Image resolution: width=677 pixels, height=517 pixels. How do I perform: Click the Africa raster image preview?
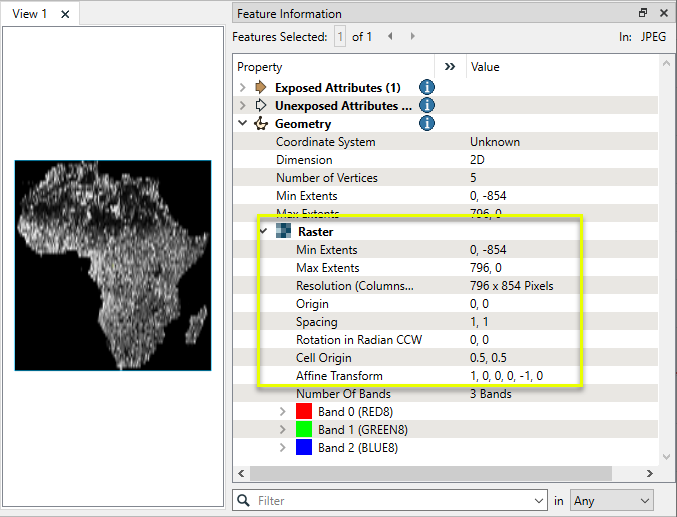coord(112,265)
